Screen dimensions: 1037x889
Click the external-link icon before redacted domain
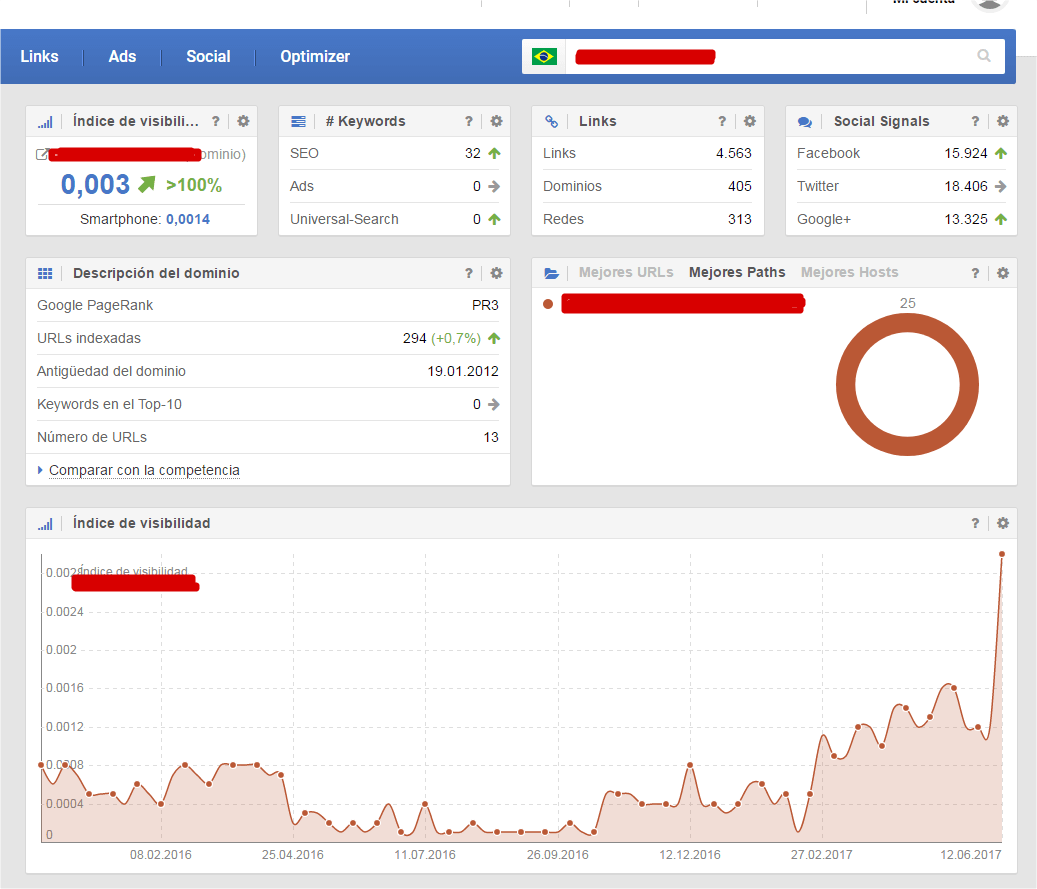tap(42, 155)
